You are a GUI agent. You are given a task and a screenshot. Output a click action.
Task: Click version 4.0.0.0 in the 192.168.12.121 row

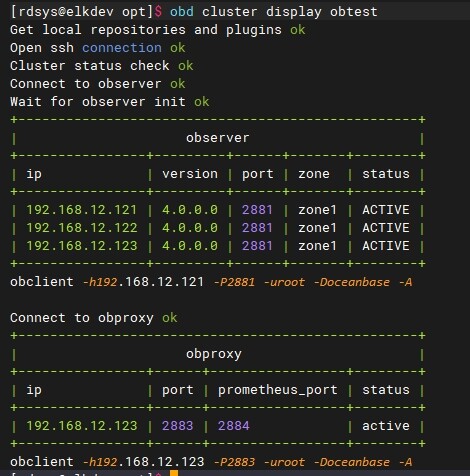pyautogui.click(x=190, y=210)
